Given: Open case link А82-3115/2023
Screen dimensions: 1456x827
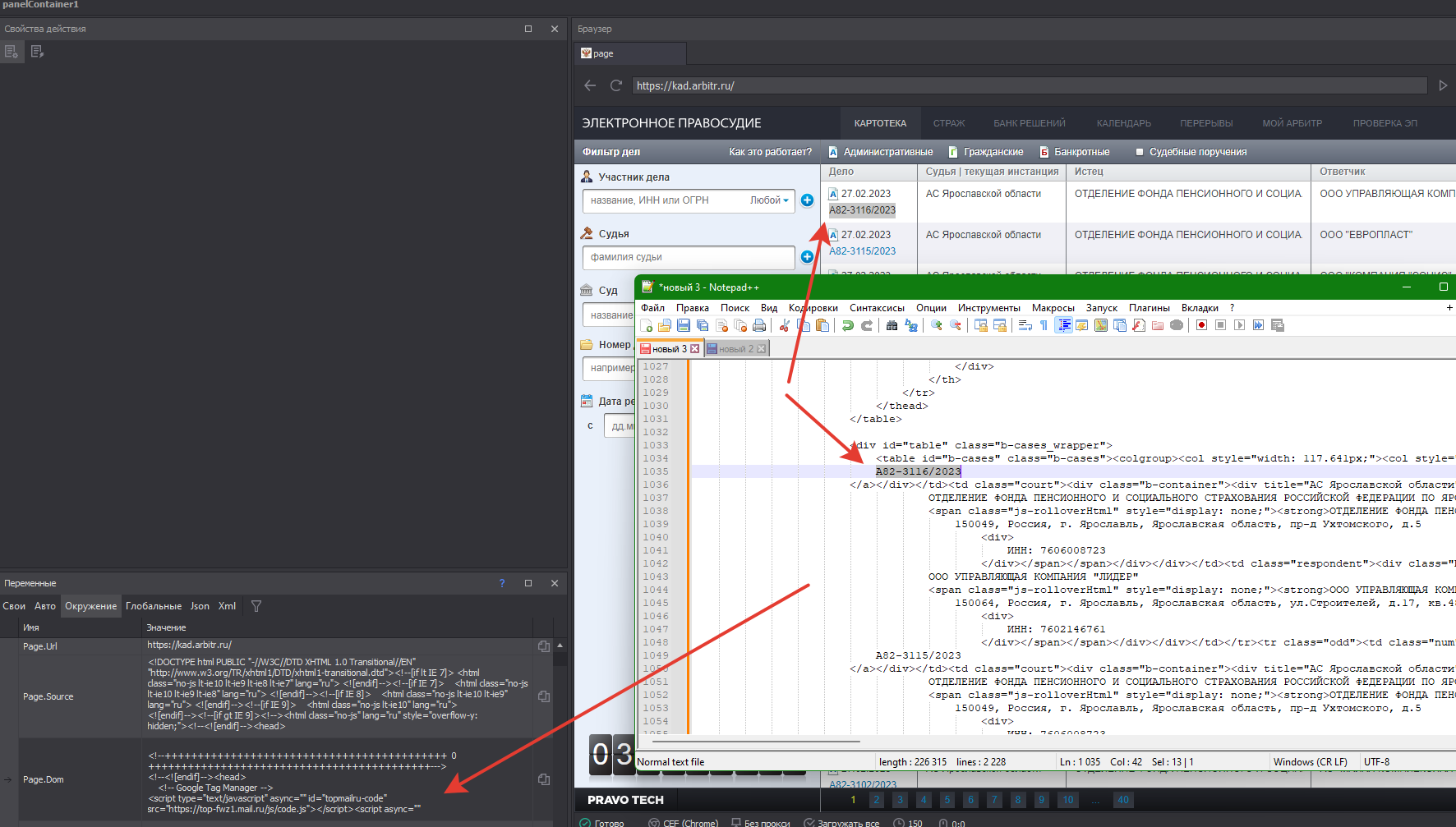Looking at the screenshot, I should click(862, 251).
